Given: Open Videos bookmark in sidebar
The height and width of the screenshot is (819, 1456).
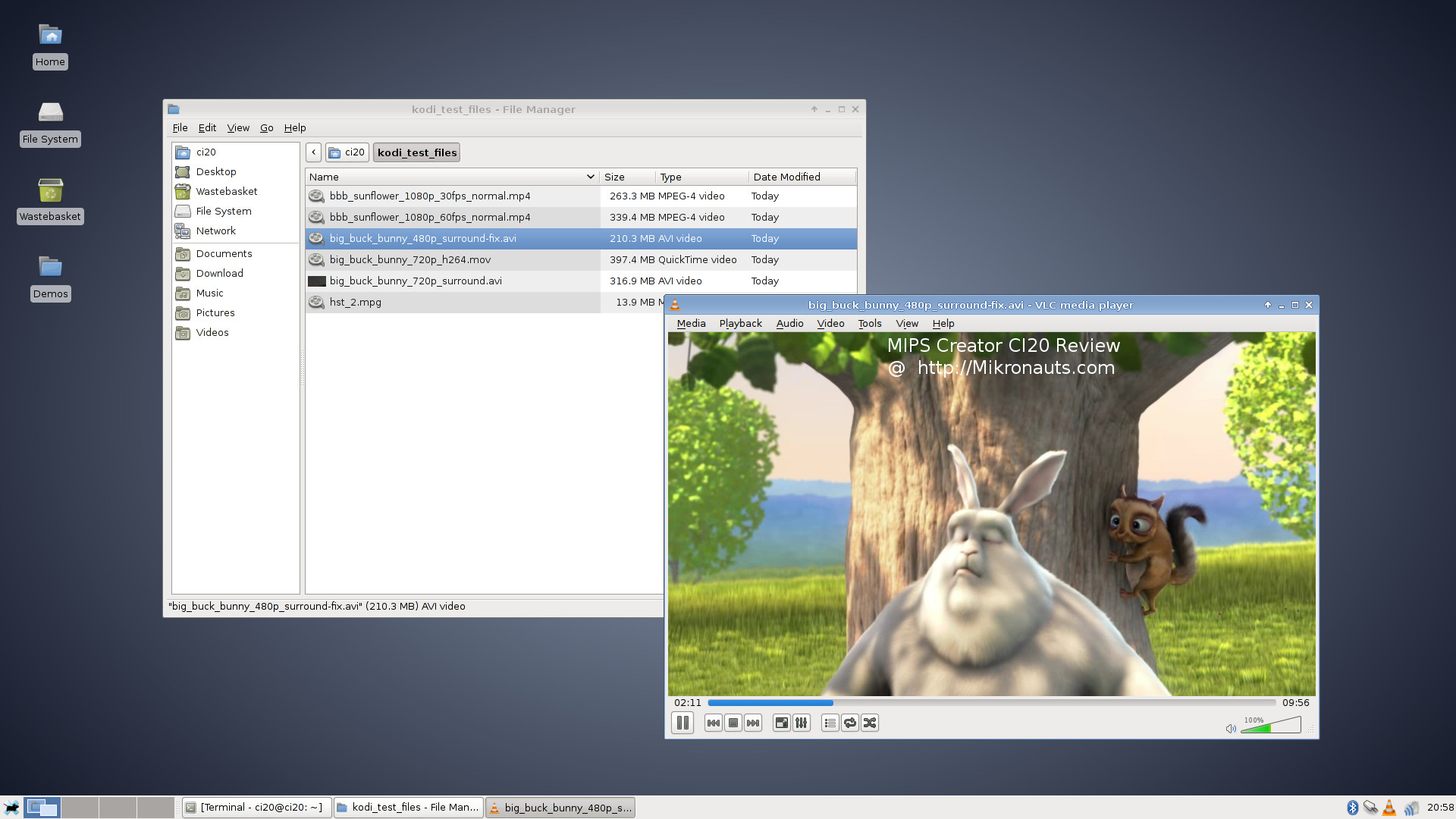Looking at the screenshot, I should [x=235, y=333].
